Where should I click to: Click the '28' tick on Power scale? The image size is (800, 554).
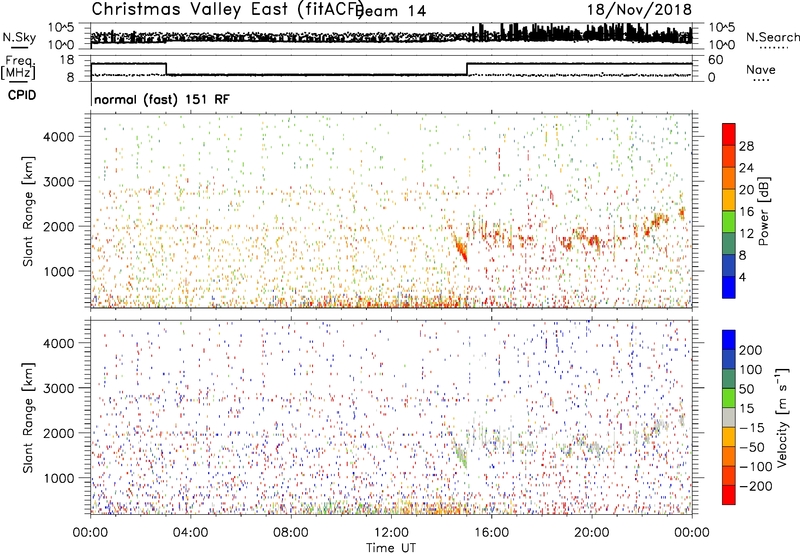[x=746, y=146]
